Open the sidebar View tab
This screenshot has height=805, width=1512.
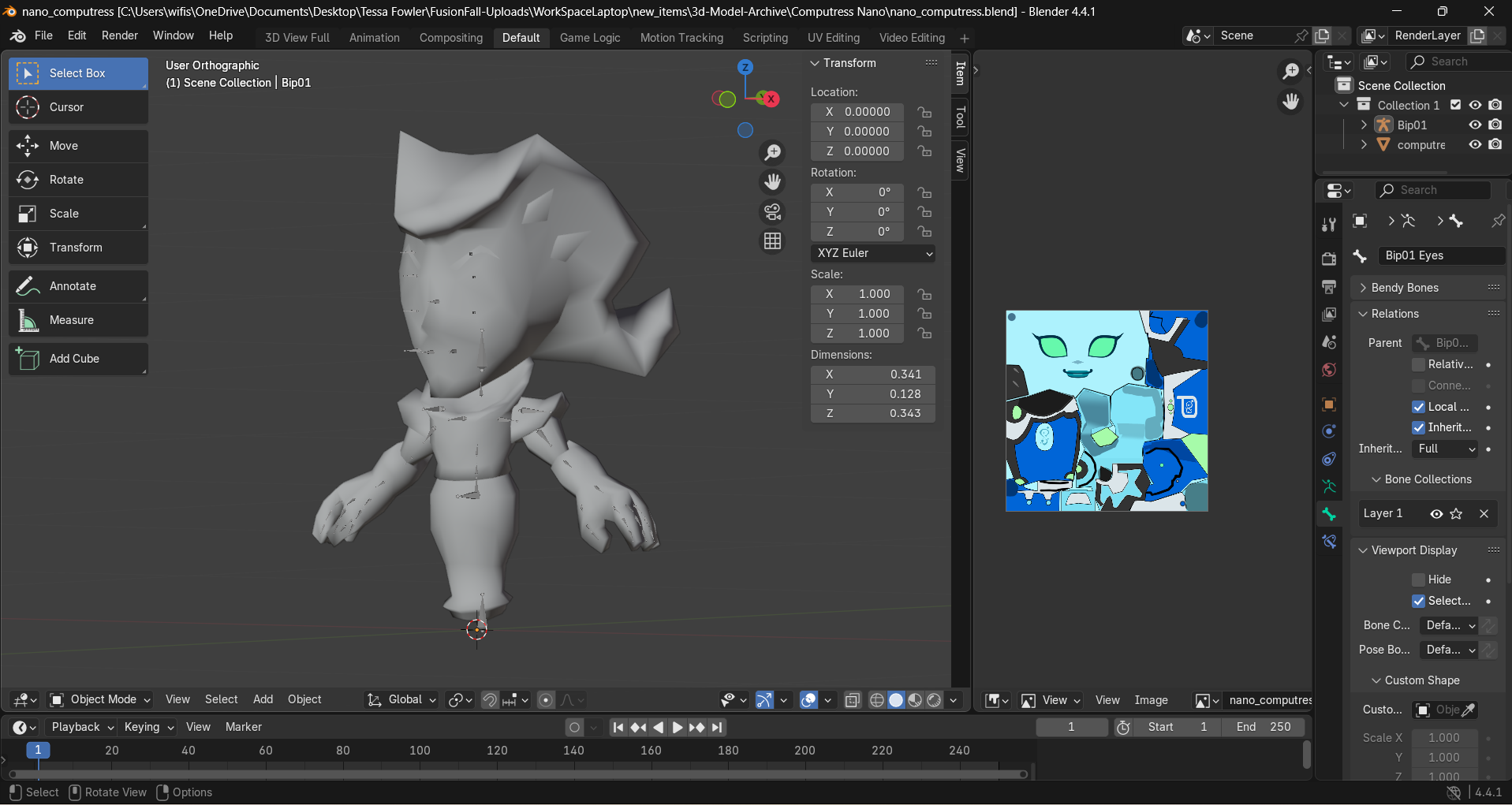(960, 161)
